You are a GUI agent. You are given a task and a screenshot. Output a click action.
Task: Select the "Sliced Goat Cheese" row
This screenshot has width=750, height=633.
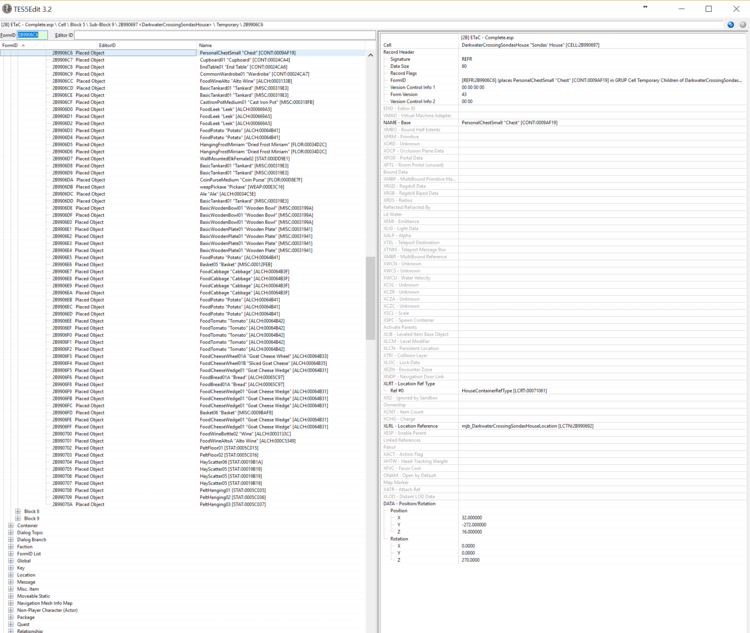point(183,363)
